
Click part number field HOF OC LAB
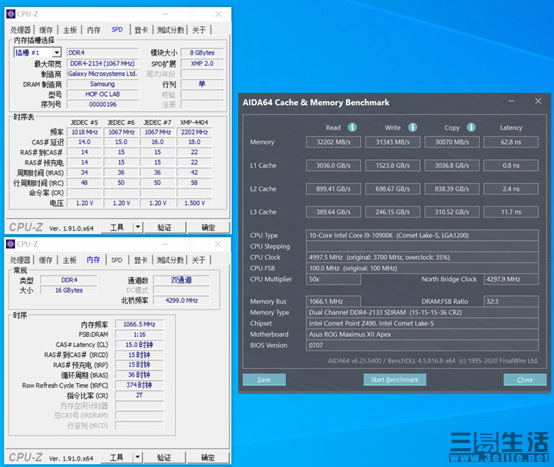coord(102,94)
